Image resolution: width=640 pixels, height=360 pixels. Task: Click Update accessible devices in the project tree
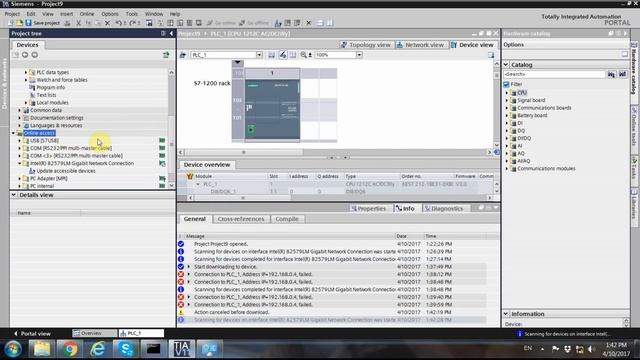pos(66,171)
